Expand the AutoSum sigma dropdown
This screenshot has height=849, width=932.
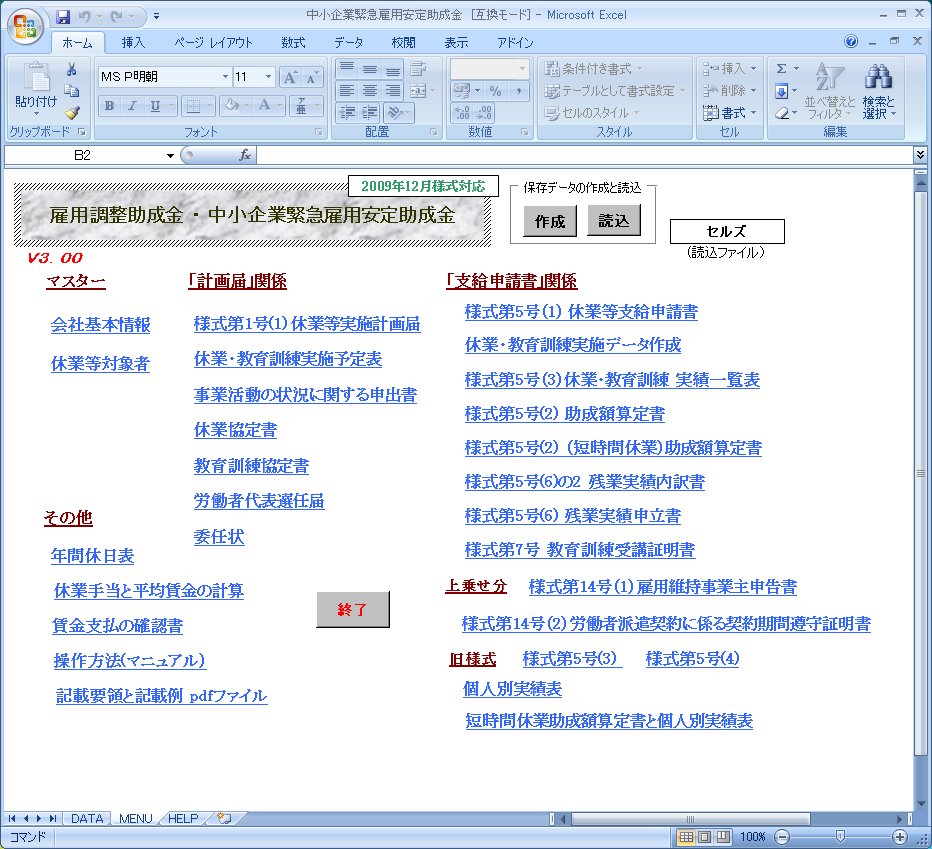pyautogui.click(x=796, y=68)
